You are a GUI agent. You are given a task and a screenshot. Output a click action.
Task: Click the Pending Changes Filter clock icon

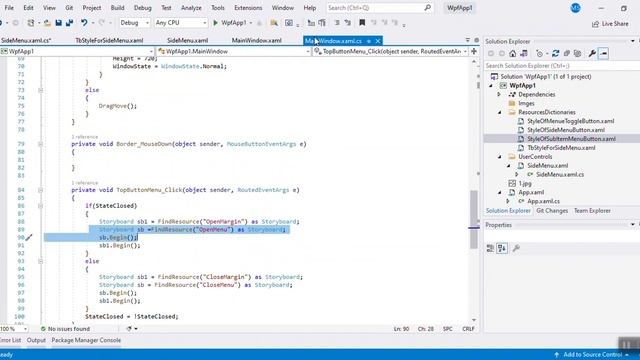pos(540,53)
